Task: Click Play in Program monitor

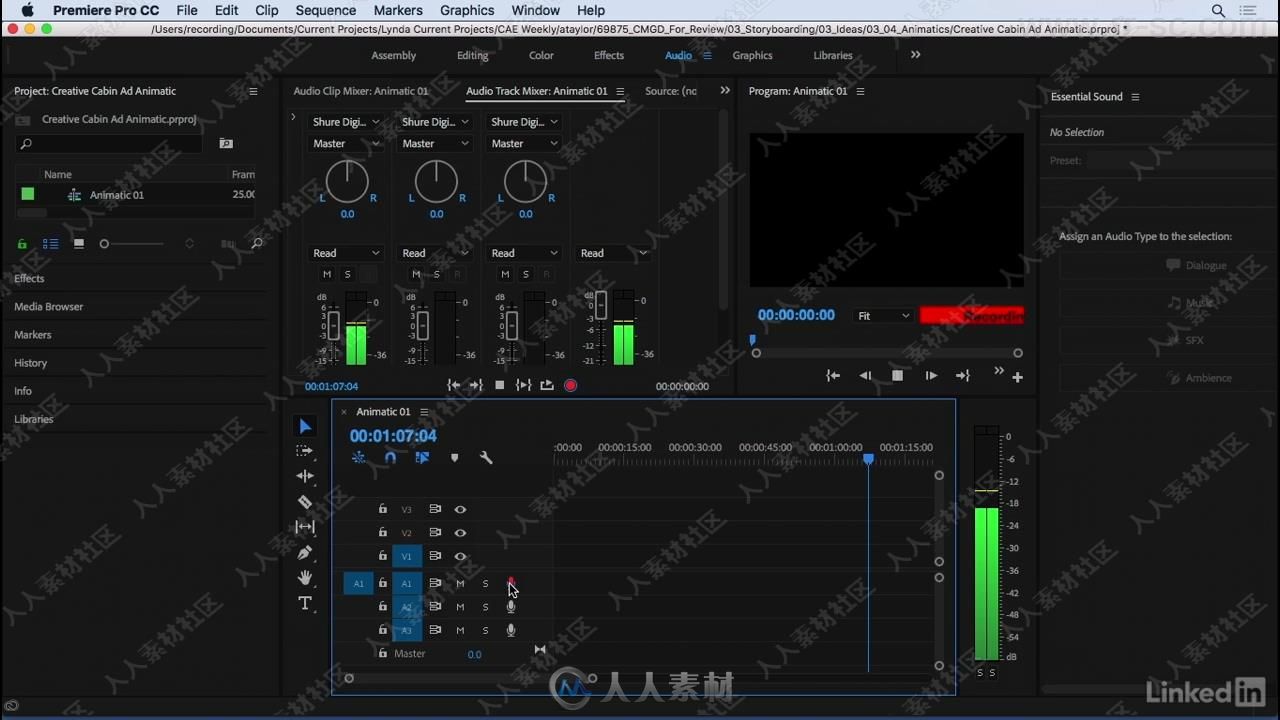Action: 931,376
